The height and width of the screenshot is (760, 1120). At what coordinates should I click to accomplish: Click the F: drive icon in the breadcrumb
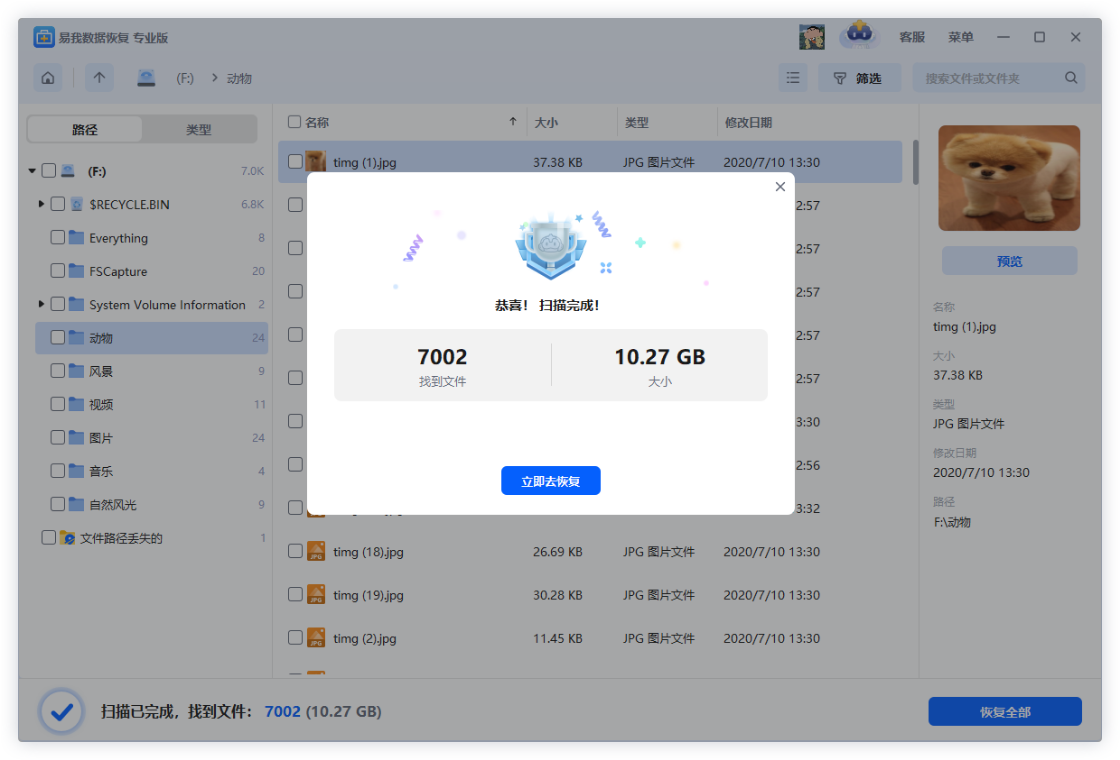[x=147, y=78]
